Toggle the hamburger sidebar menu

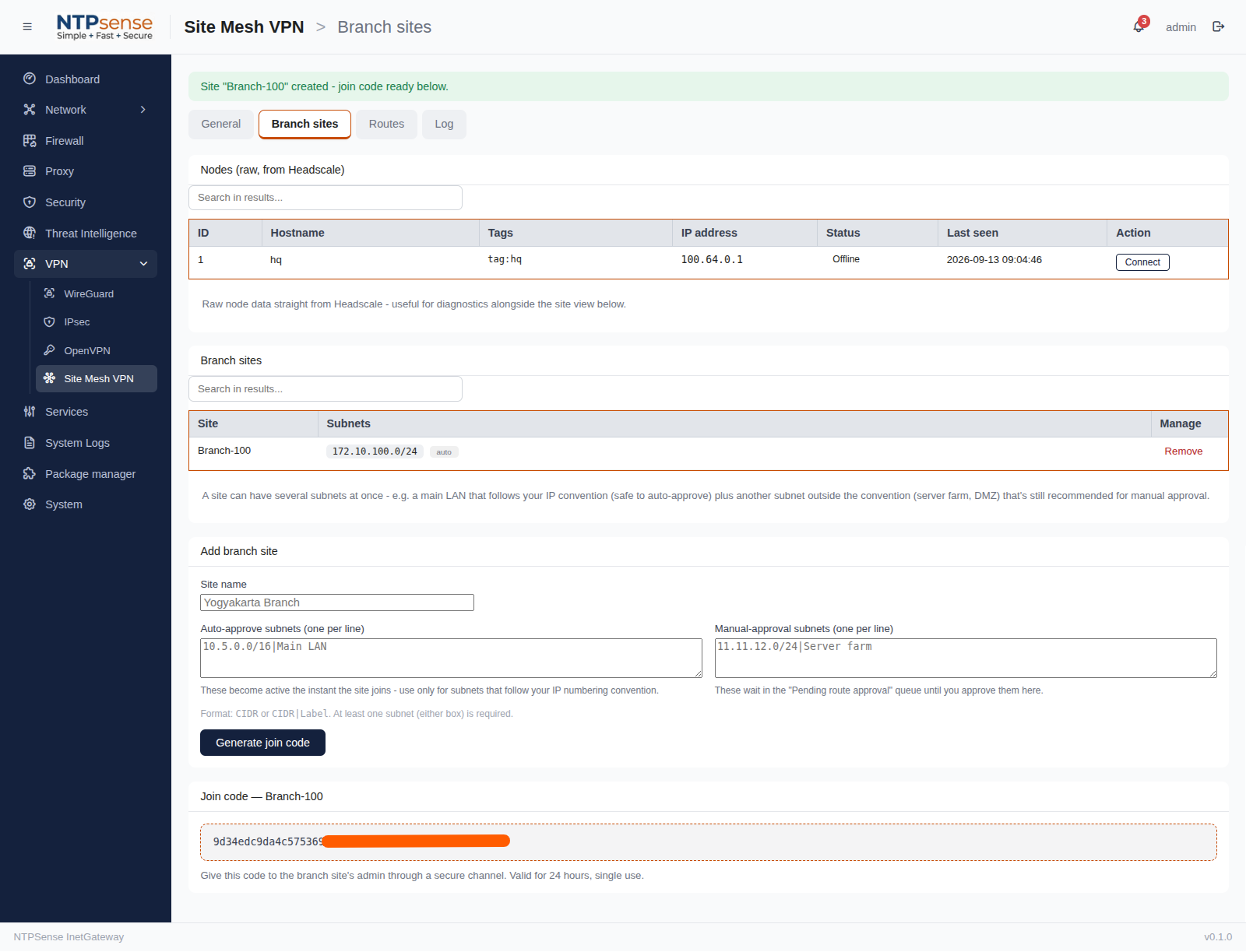tap(27, 26)
